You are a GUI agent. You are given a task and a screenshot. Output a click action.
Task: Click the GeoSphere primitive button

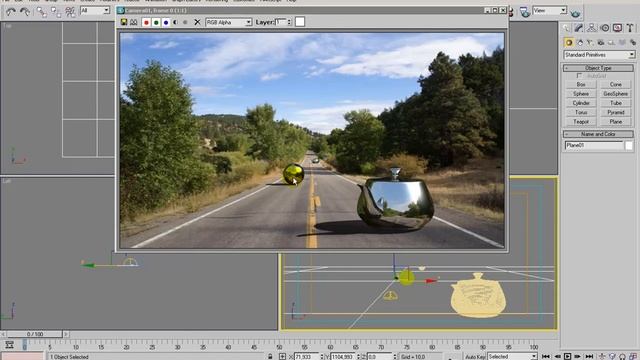[616, 94]
